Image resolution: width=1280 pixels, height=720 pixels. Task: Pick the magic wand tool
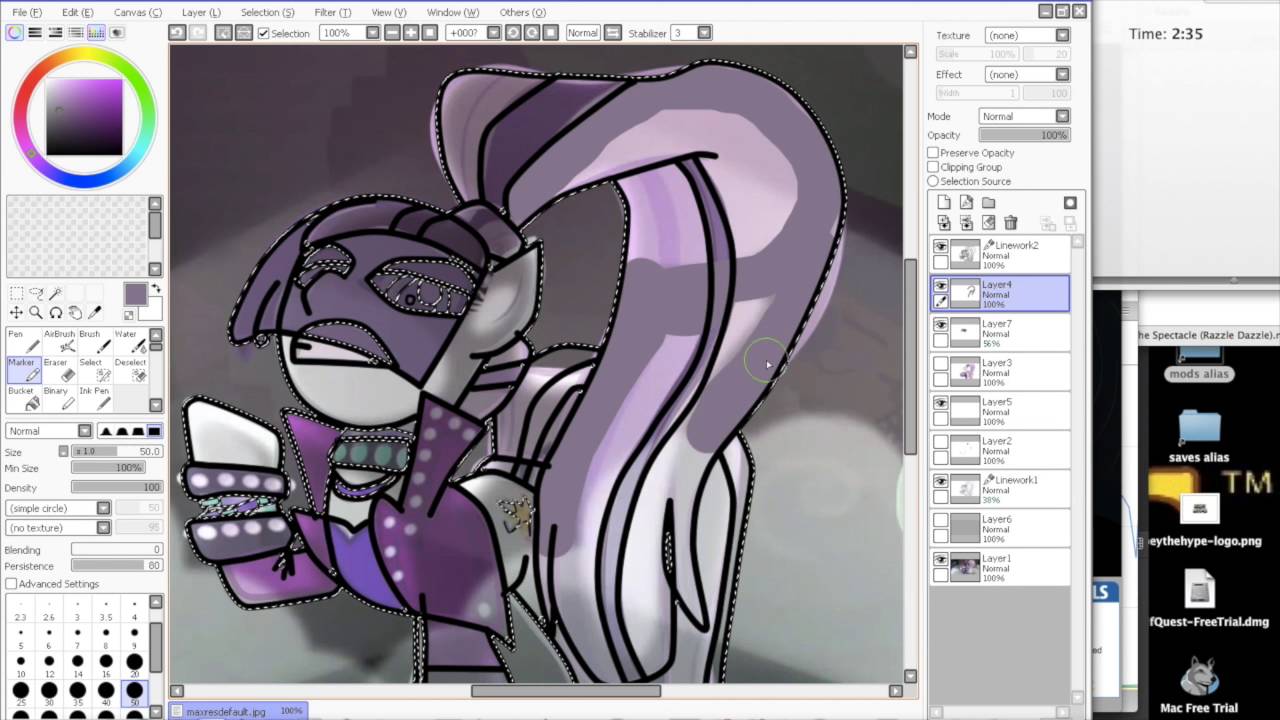coord(55,293)
